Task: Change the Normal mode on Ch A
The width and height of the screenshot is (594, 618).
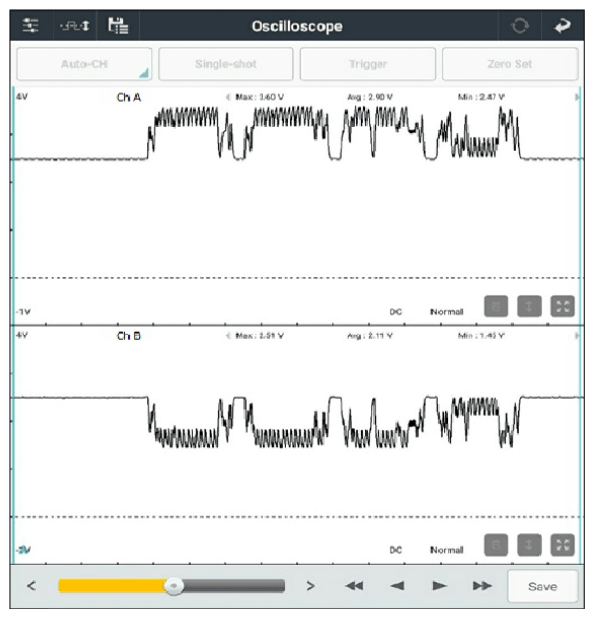Action: [x=447, y=312]
